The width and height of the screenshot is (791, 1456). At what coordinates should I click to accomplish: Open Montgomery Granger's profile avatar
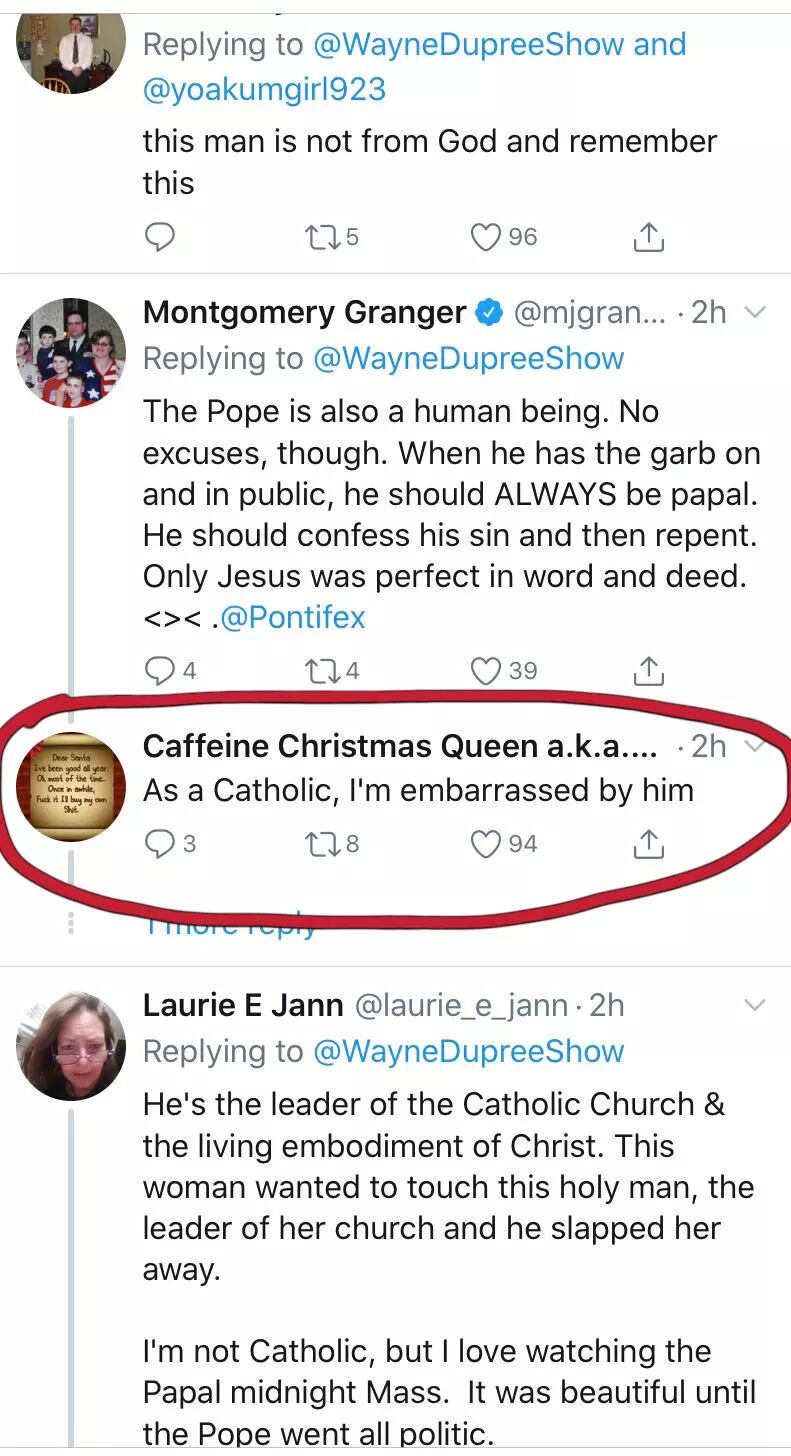click(71, 352)
